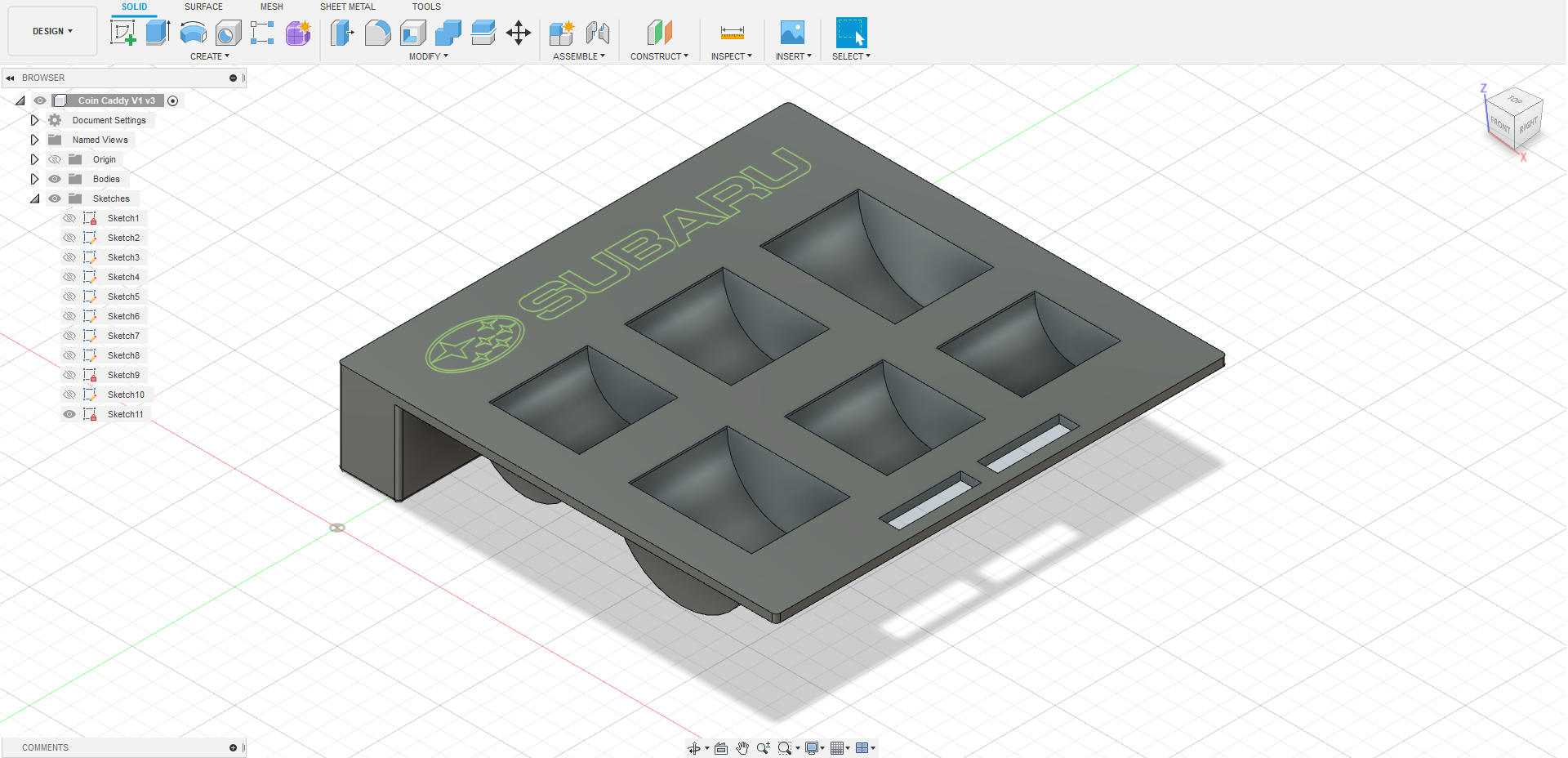Select the Press Pull tool

[342, 33]
